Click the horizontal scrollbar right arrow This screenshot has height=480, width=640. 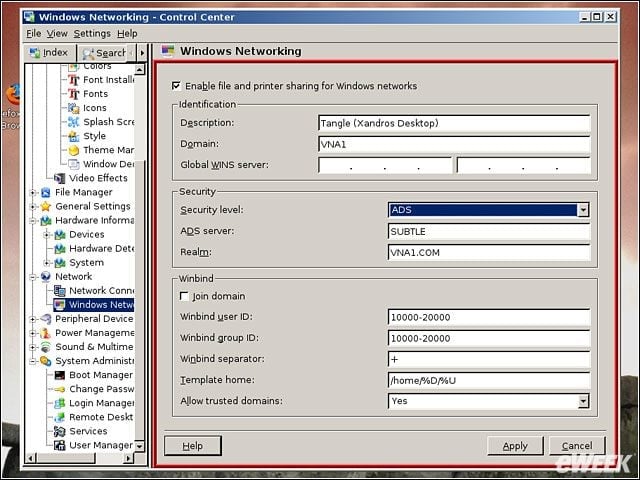128,458
